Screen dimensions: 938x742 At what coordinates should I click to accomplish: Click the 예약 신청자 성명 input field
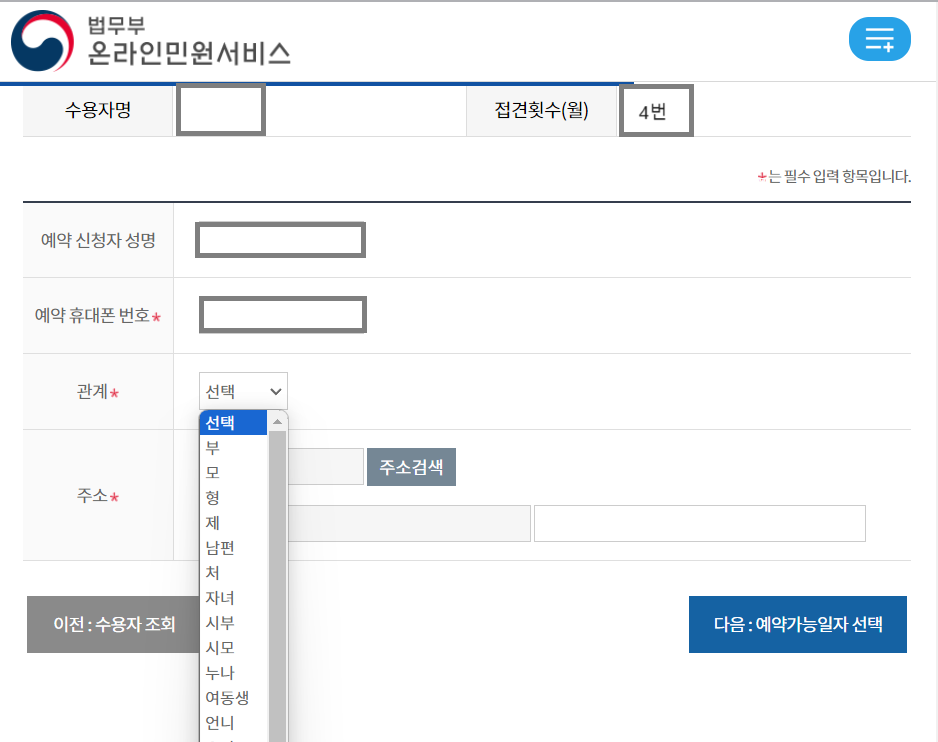coord(280,240)
